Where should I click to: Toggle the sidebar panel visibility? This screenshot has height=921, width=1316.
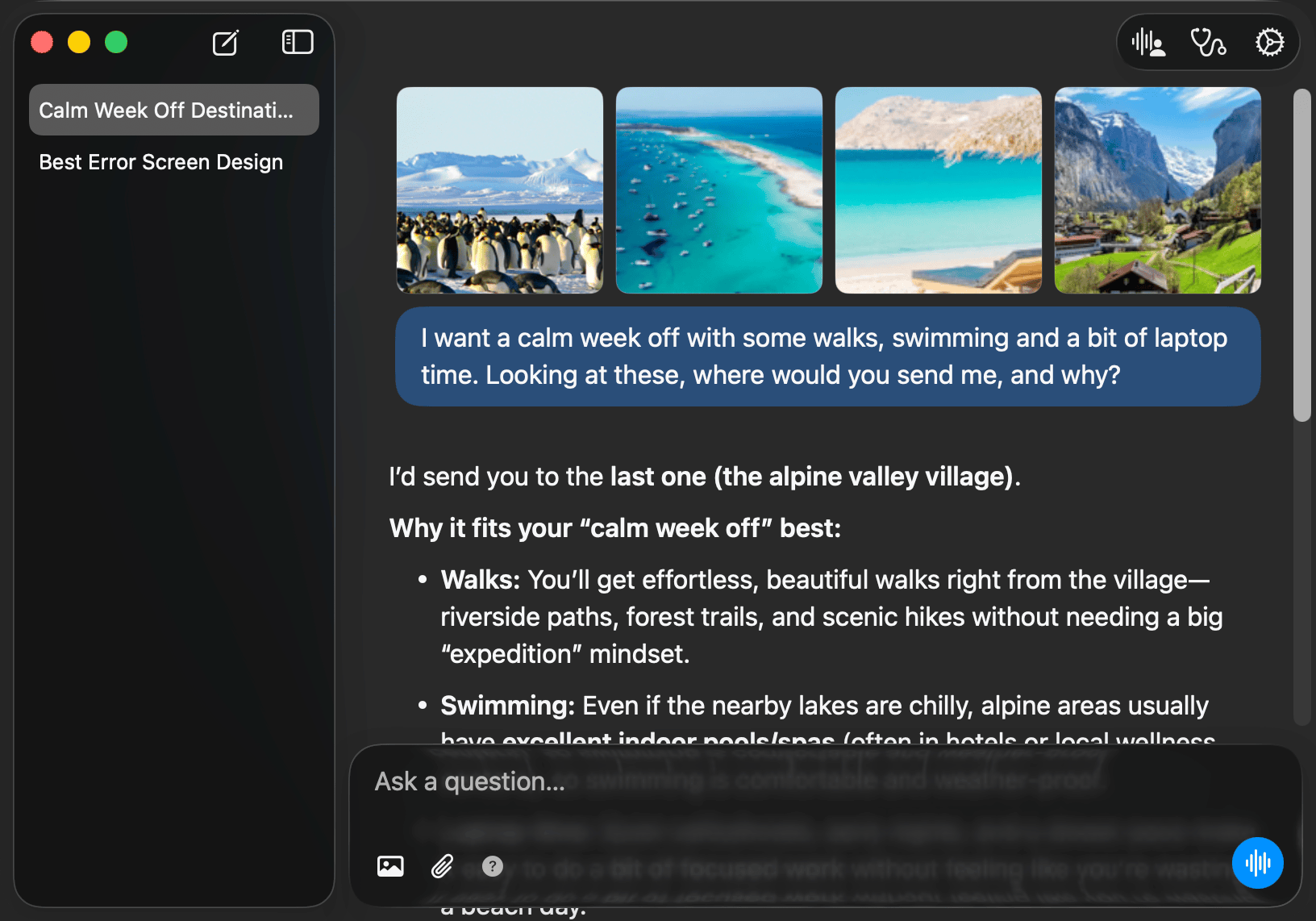298,42
